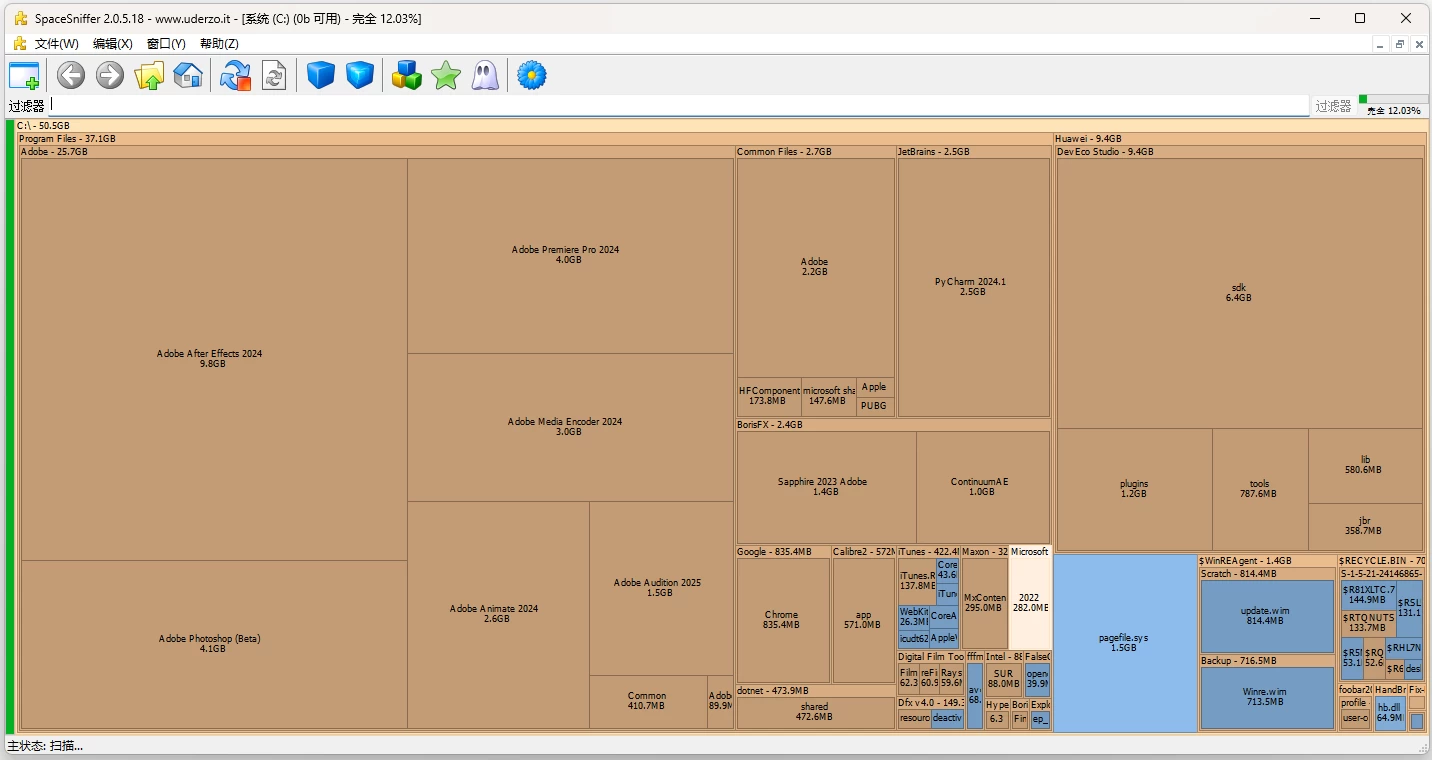Click the refresh page icon
1432x760 pixels.
274,75
